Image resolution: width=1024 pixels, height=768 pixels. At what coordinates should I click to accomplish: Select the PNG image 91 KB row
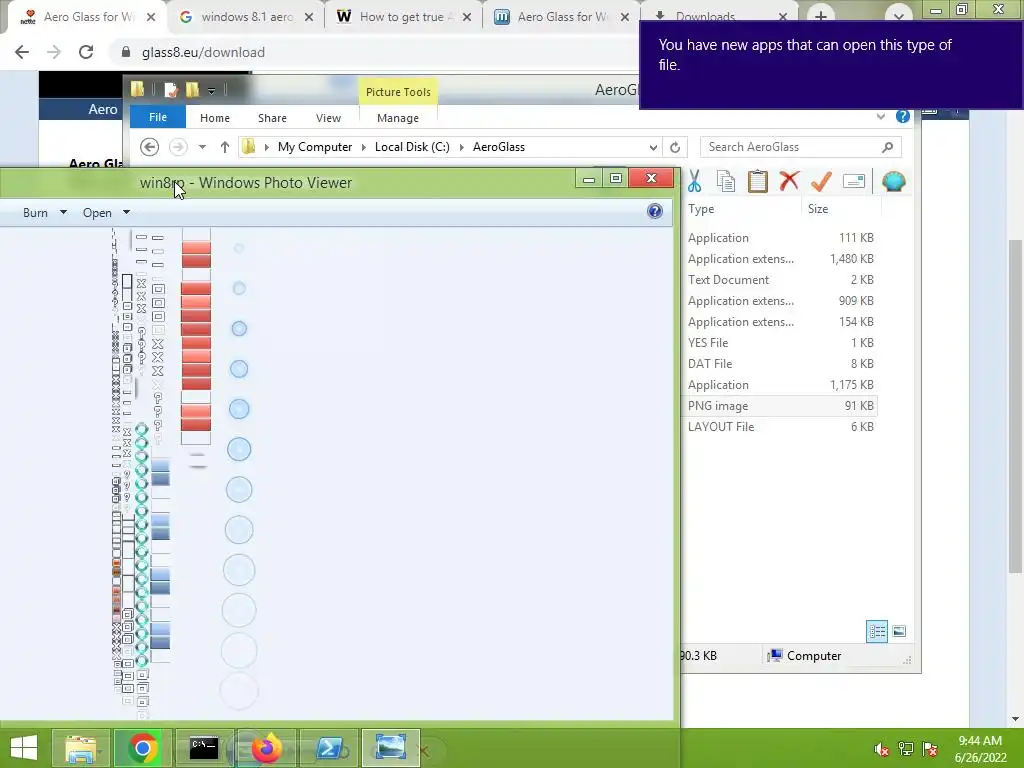(x=780, y=406)
